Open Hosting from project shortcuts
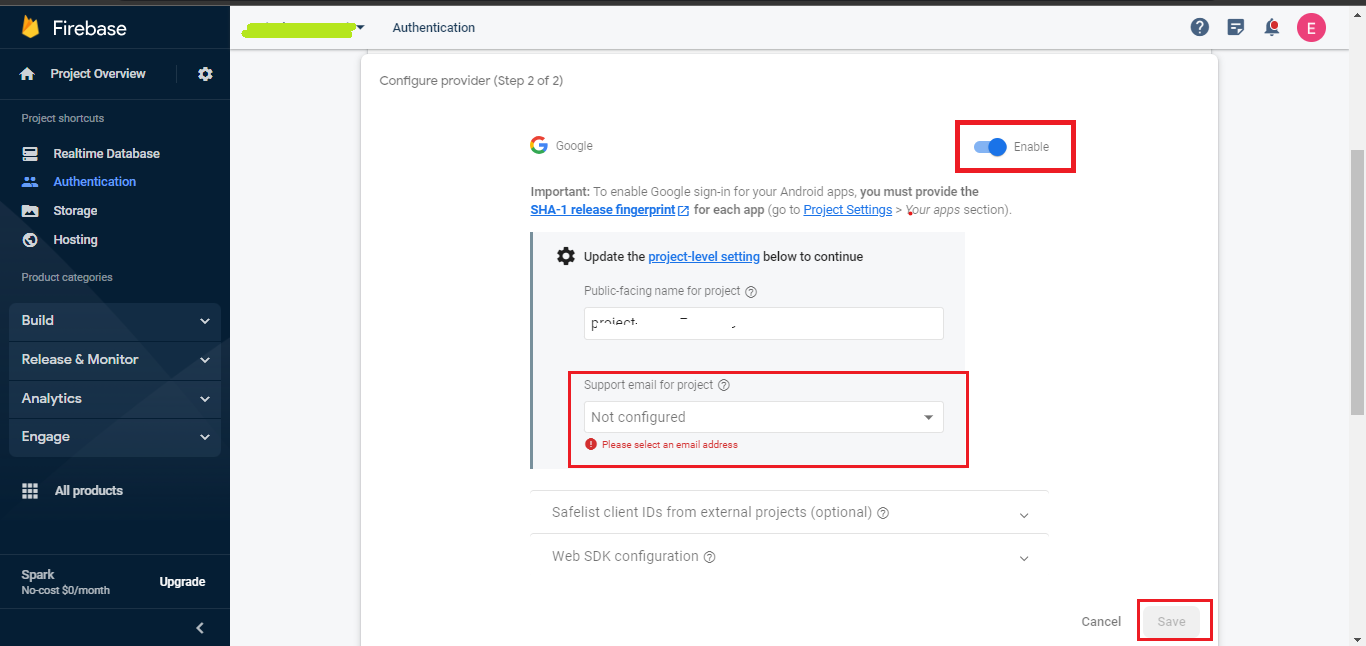This screenshot has width=1366, height=646. coord(75,240)
